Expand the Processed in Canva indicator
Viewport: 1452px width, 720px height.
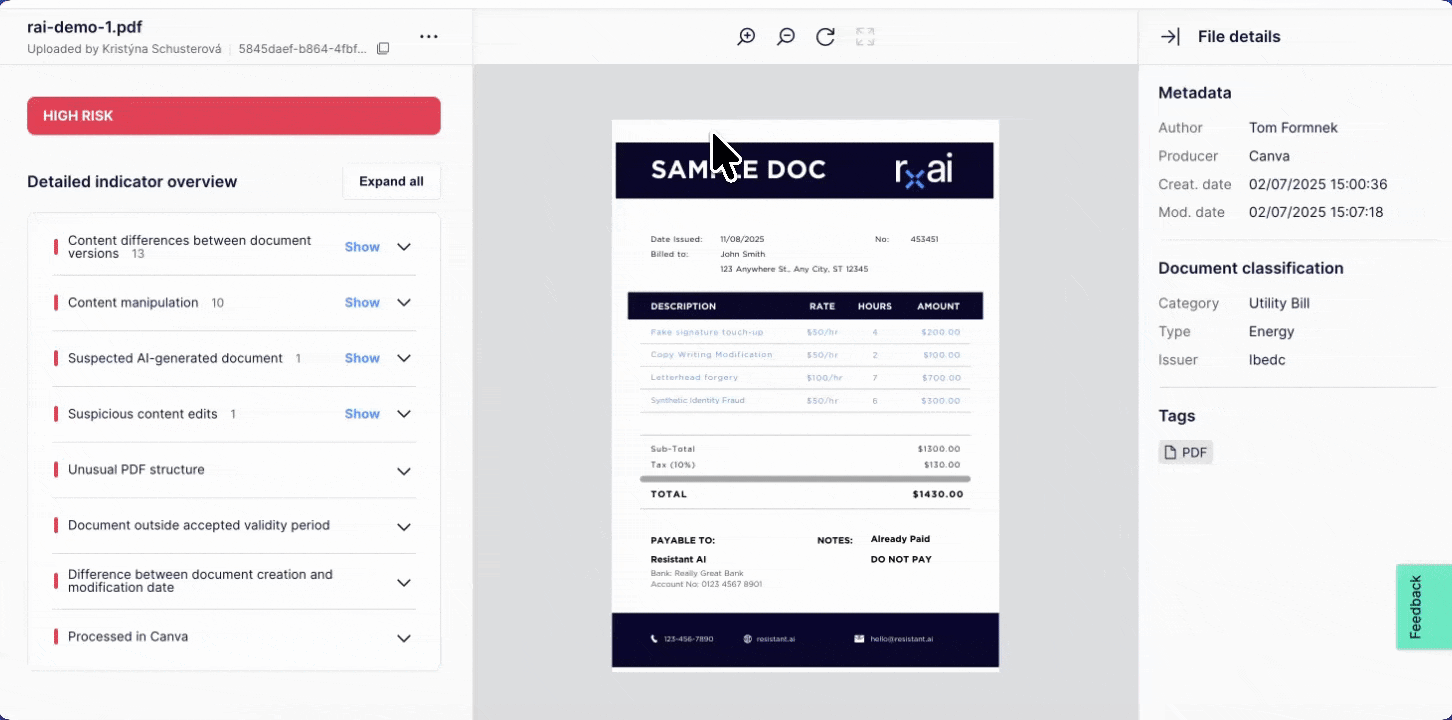(x=404, y=637)
